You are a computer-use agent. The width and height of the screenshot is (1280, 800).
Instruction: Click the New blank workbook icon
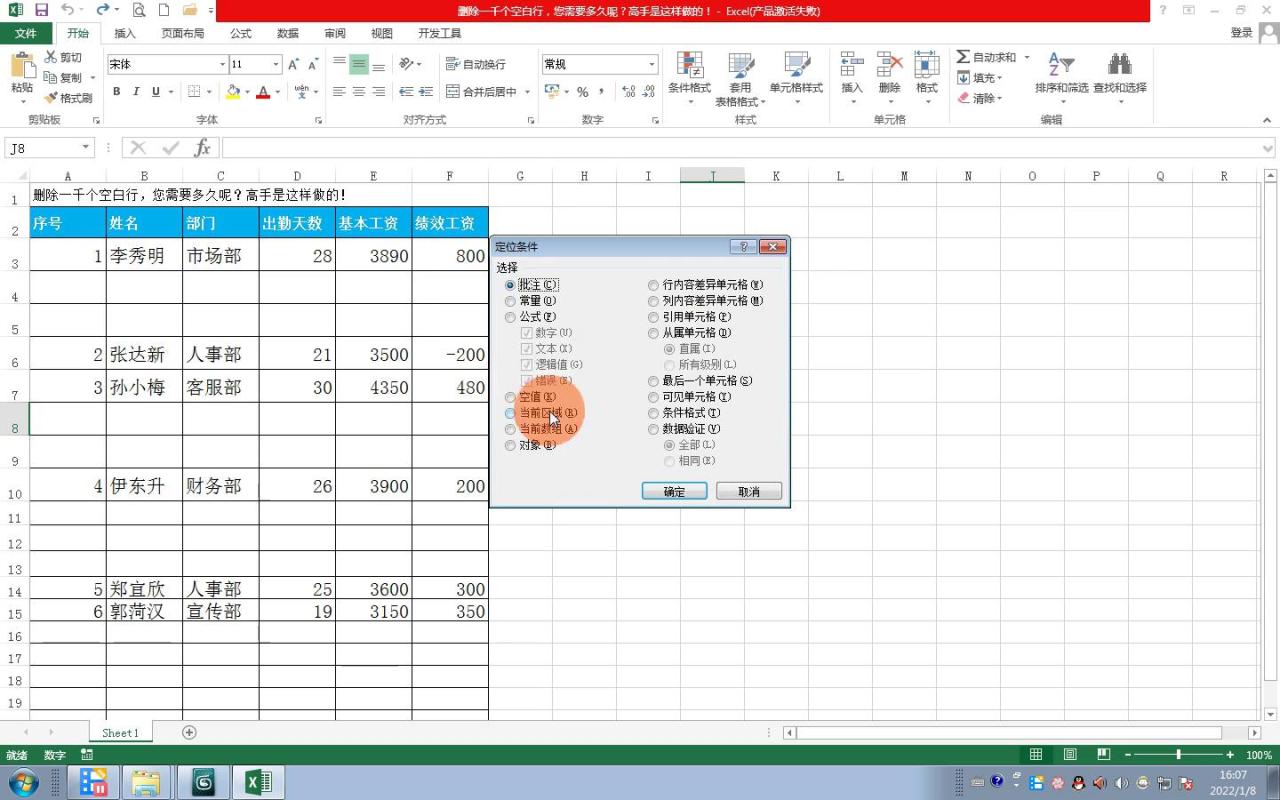pyautogui.click(x=164, y=10)
